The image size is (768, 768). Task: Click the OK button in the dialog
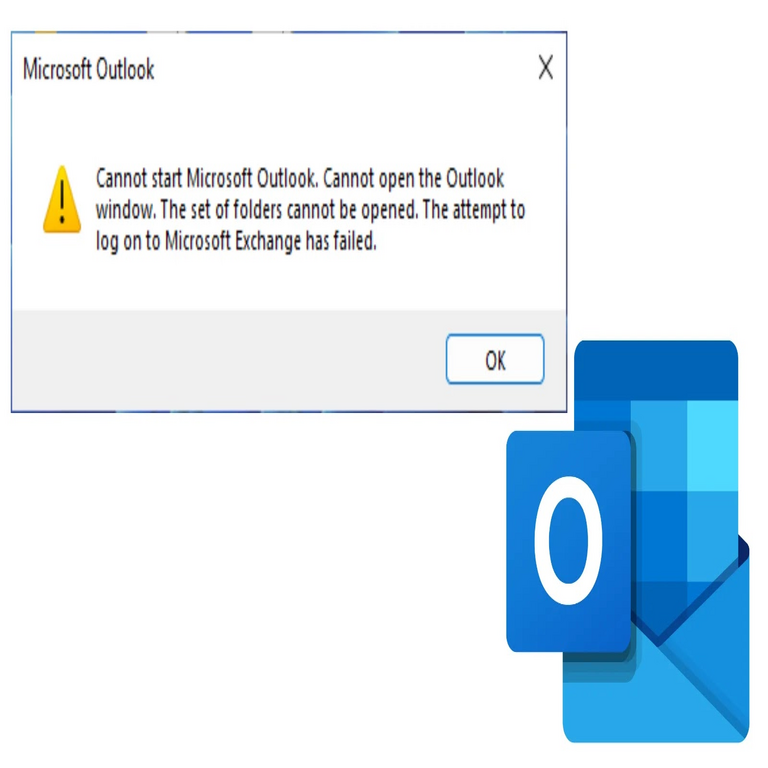tap(495, 359)
